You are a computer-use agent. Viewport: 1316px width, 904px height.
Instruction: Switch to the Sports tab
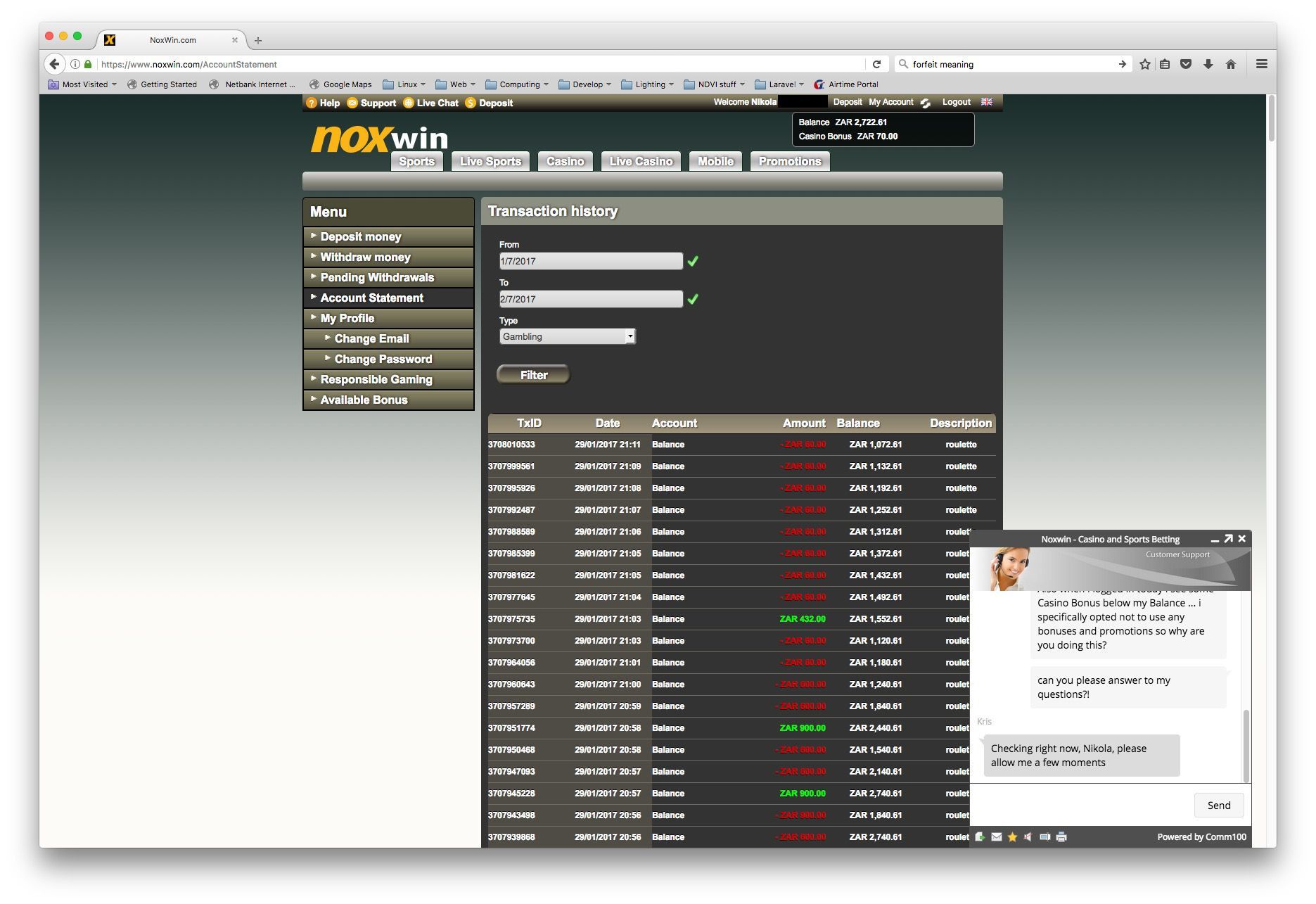click(x=416, y=161)
